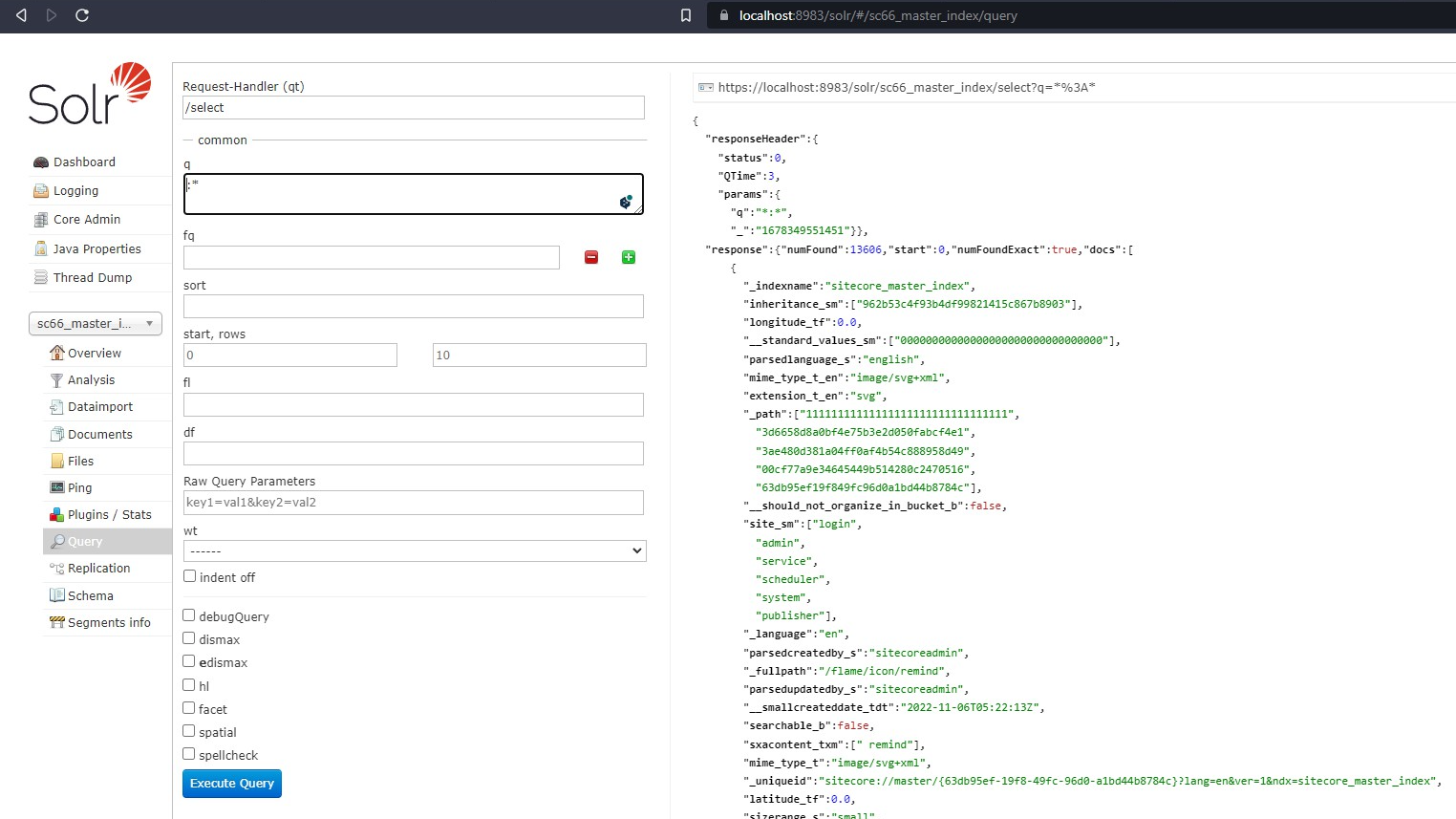Add another fq filter row
Image resolution: width=1456 pixels, height=819 pixels.
coord(628,257)
